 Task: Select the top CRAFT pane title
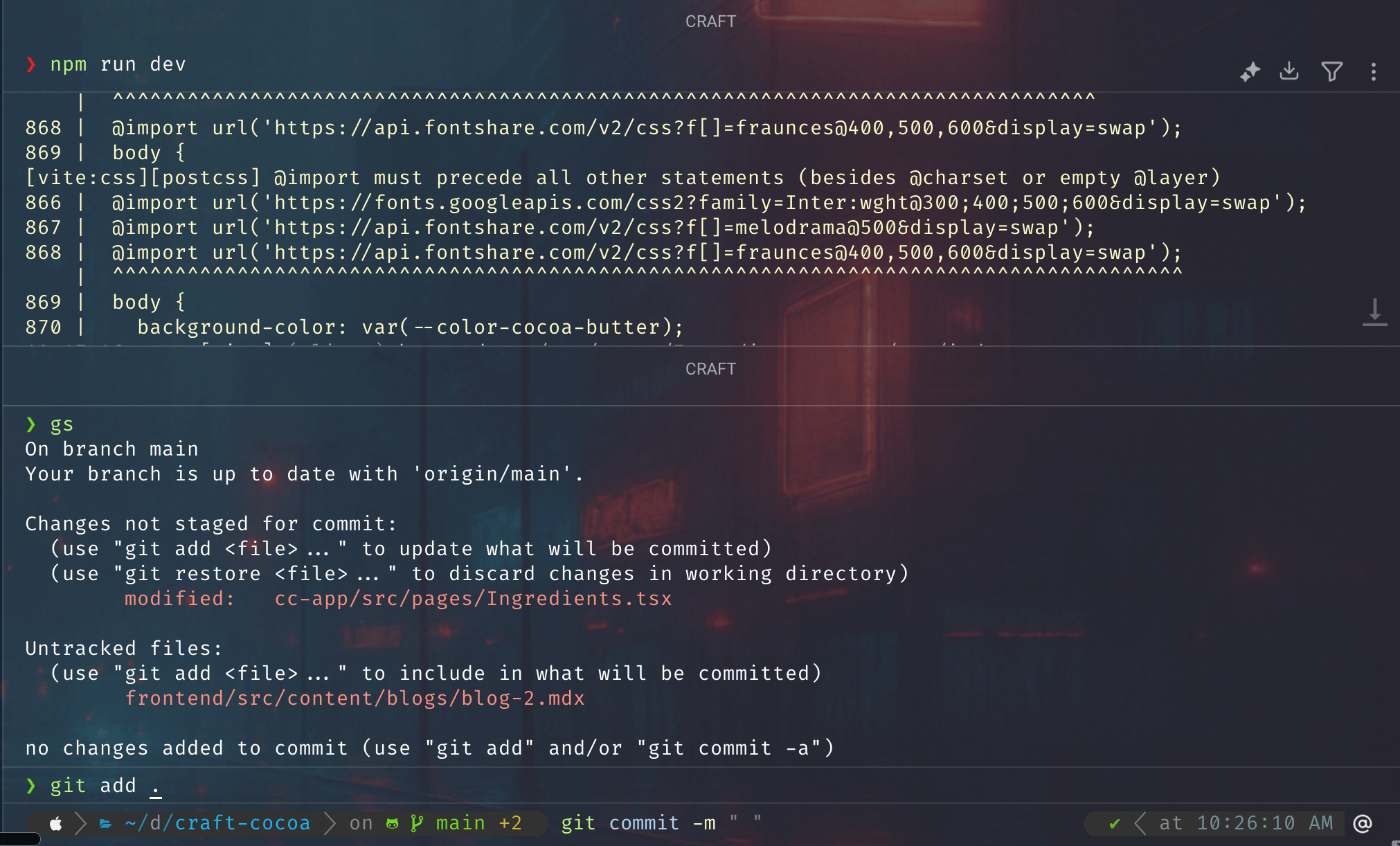point(710,21)
